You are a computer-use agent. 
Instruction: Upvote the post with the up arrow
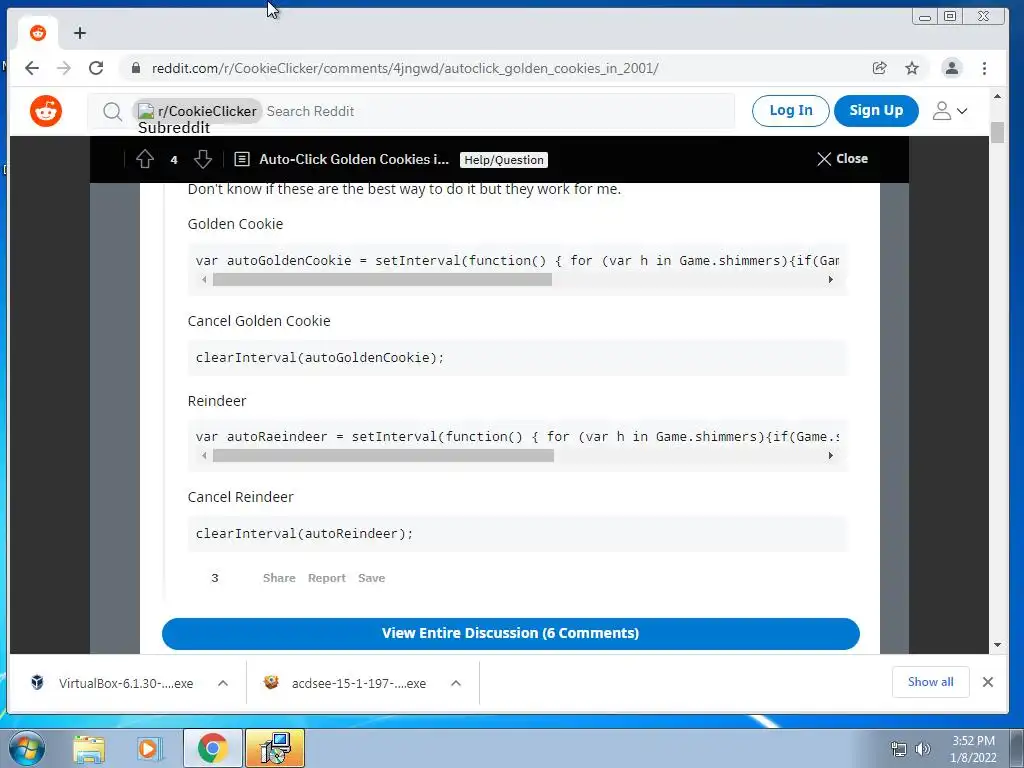[145, 159]
